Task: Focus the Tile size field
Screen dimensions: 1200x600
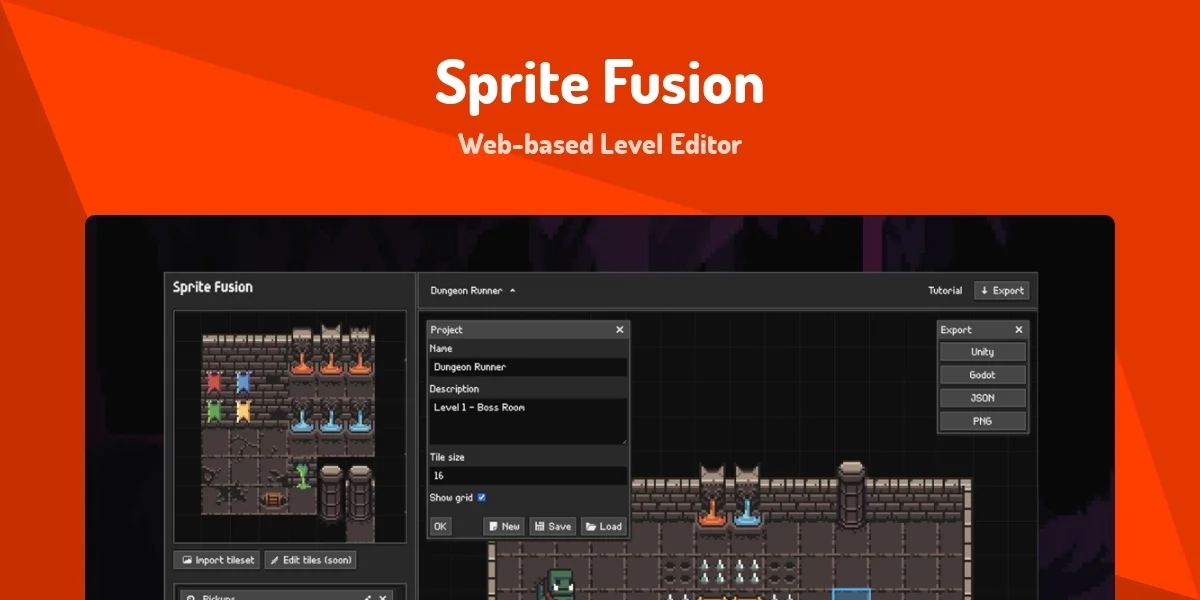Action: pyautogui.click(x=528, y=476)
